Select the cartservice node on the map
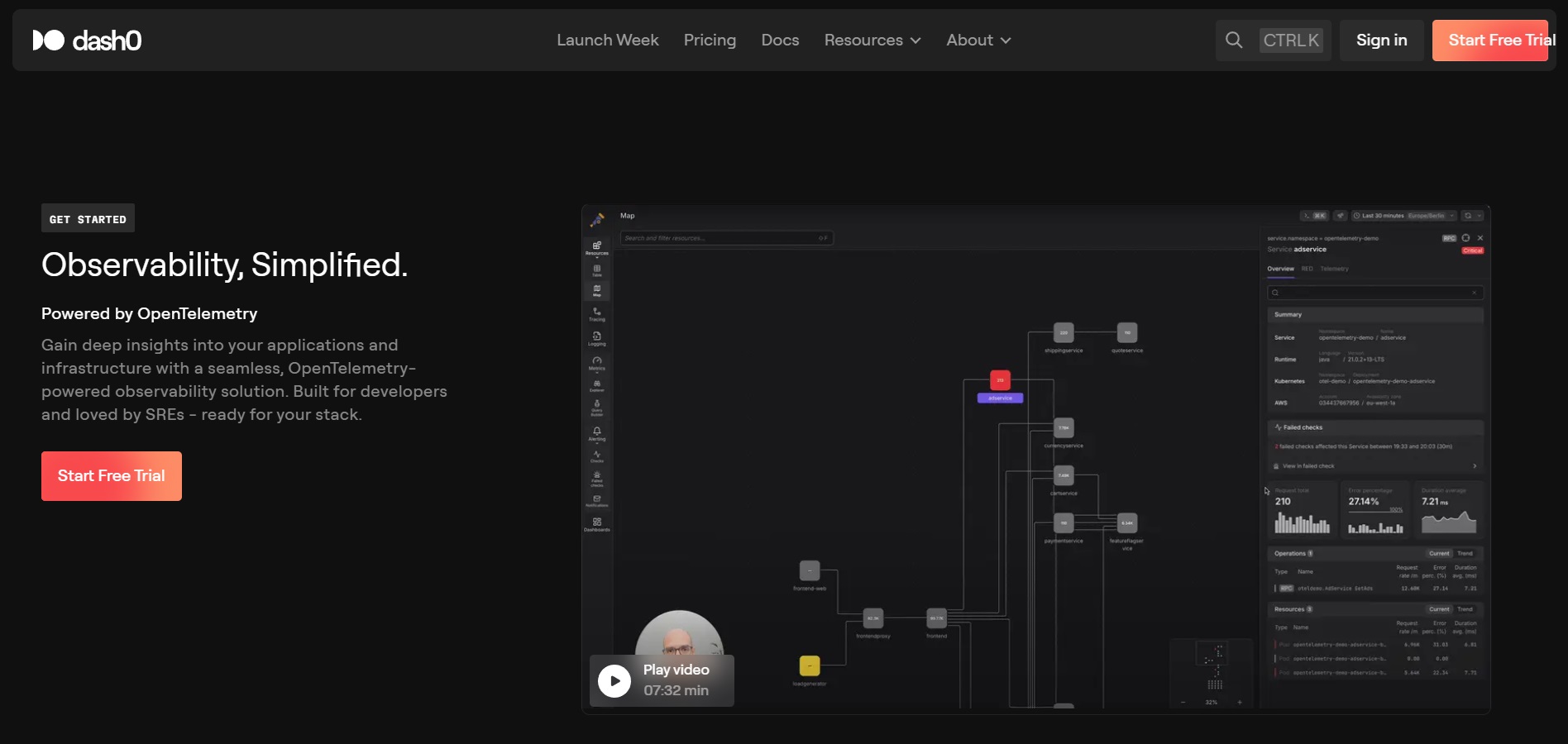1568x744 pixels. [1064, 475]
